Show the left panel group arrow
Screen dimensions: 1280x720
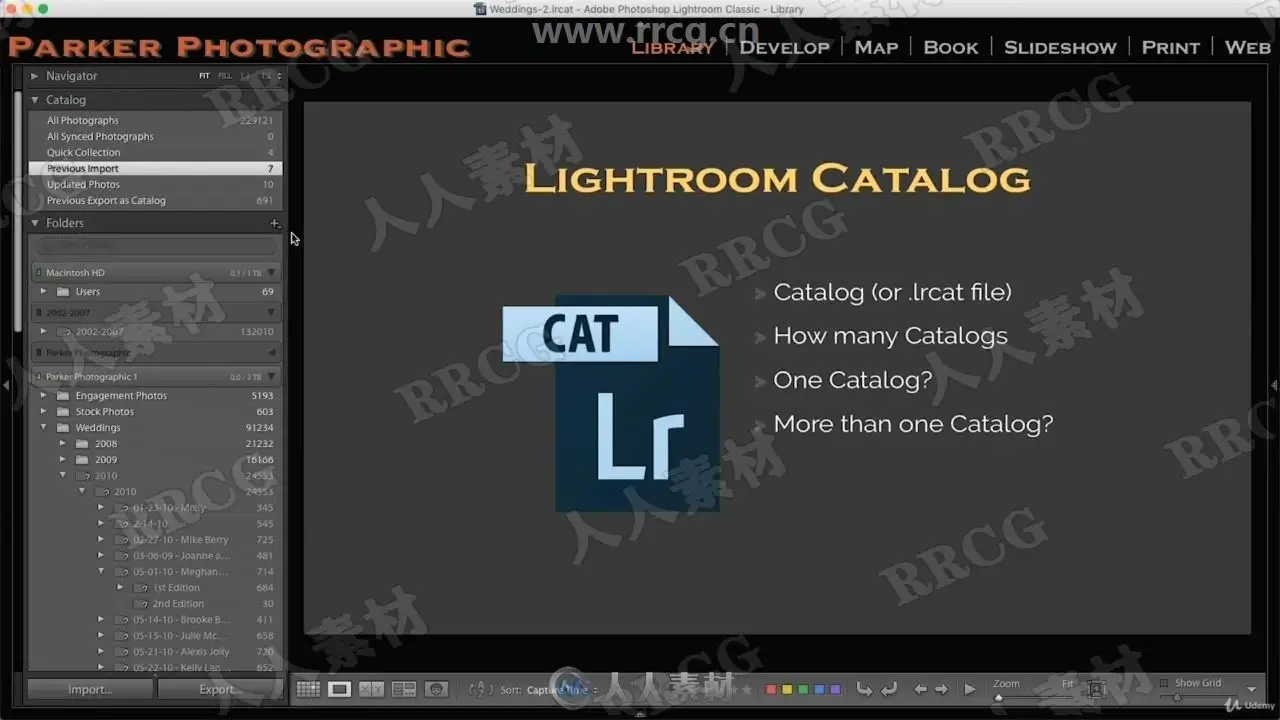tap(7, 385)
